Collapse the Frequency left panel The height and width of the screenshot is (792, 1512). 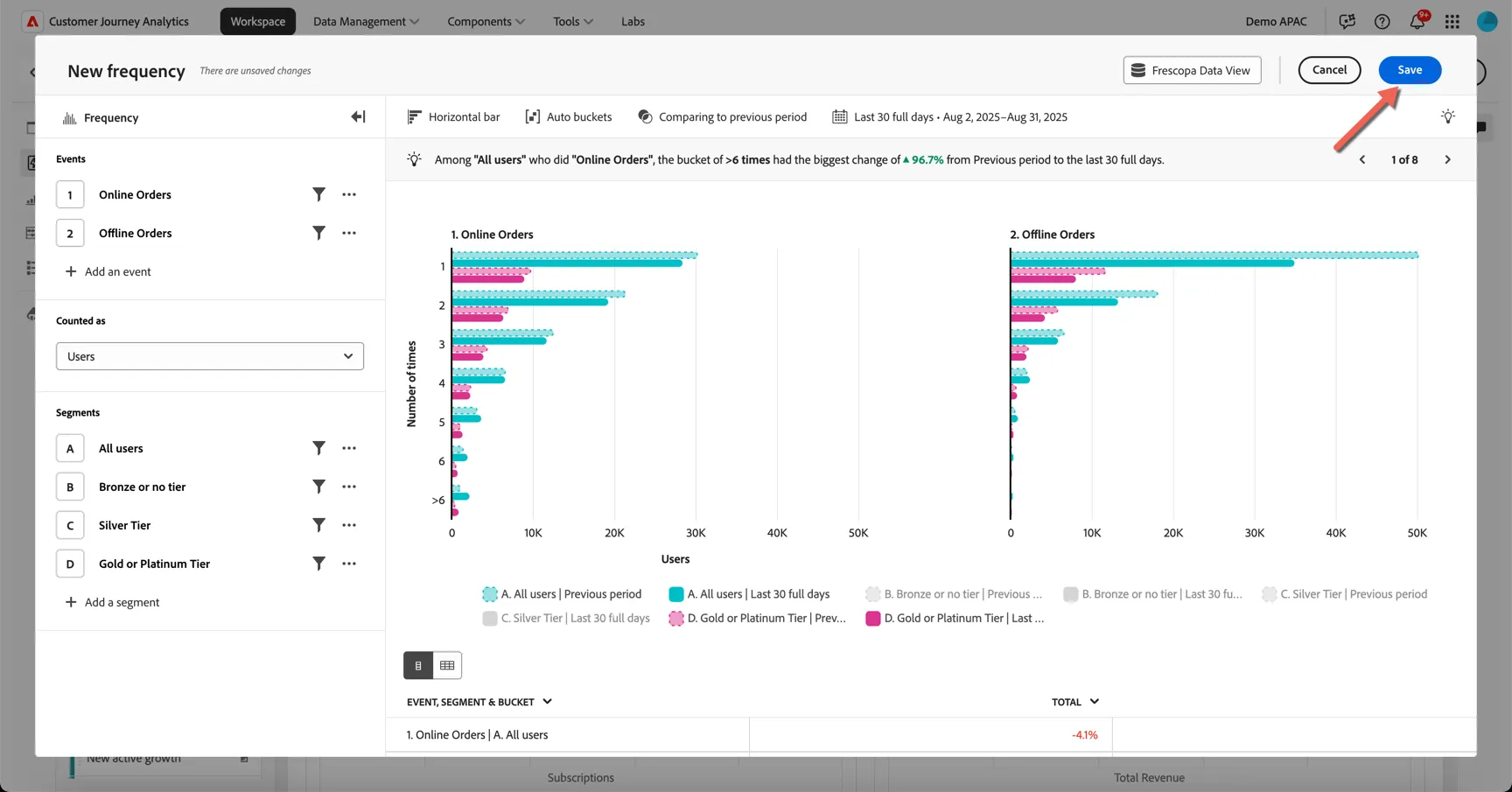click(x=358, y=116)
